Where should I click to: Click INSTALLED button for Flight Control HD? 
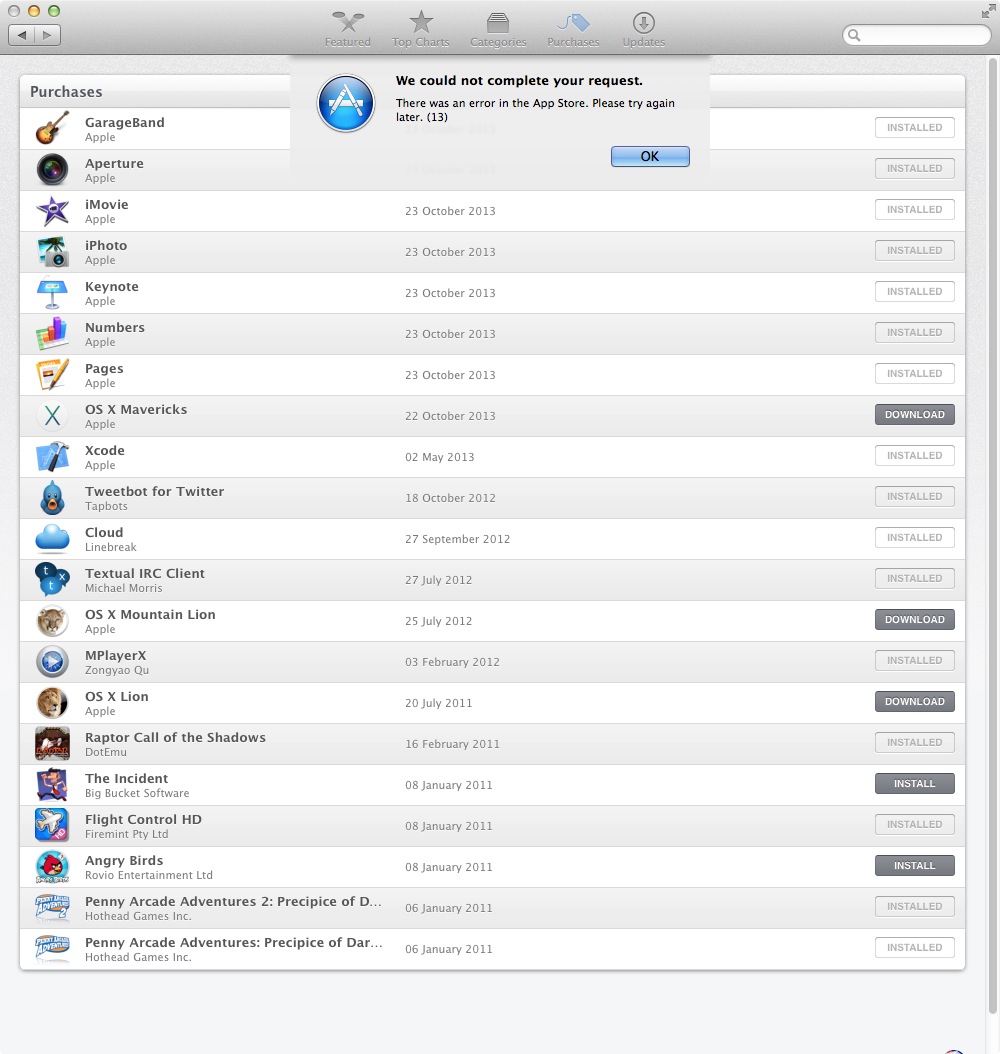(x=915, y=825)
